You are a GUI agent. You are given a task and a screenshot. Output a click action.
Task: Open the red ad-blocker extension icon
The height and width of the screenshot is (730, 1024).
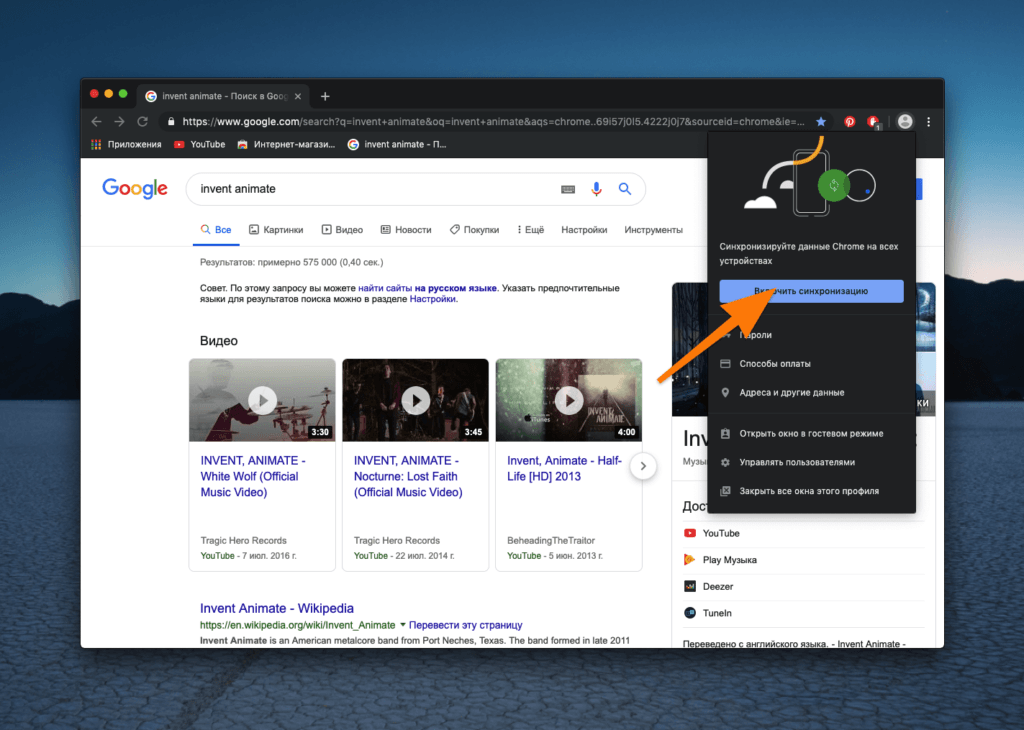point(873,121)
